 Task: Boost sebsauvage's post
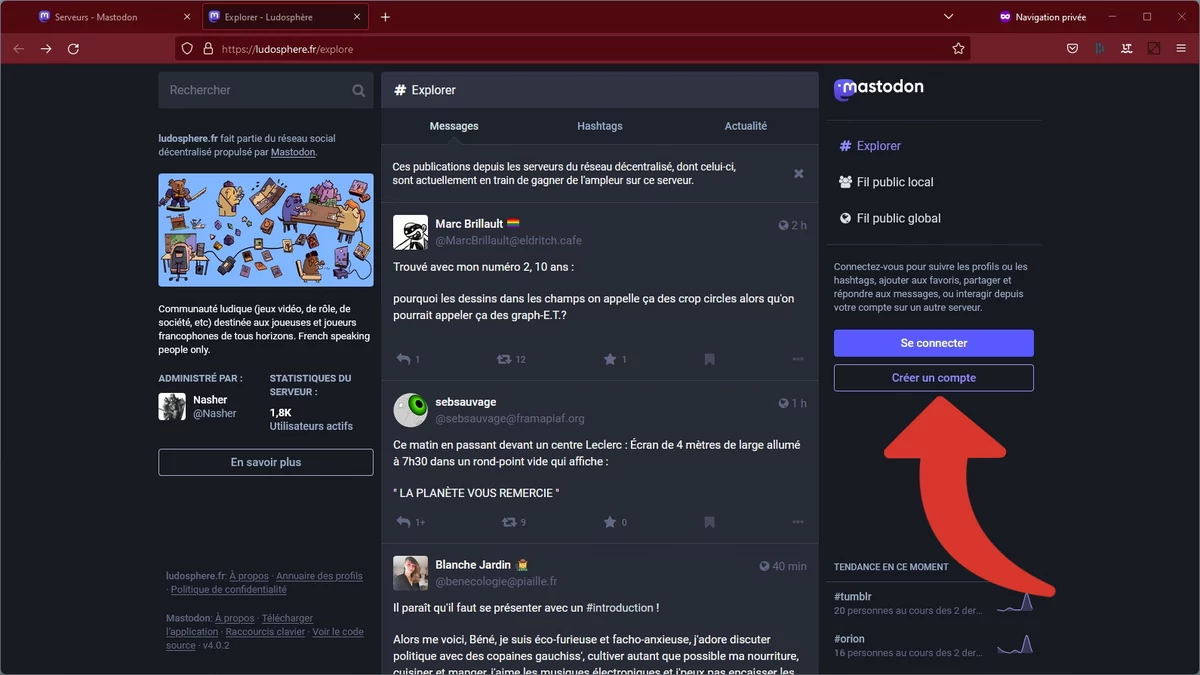pyautogui.click(x=508, y=522)
